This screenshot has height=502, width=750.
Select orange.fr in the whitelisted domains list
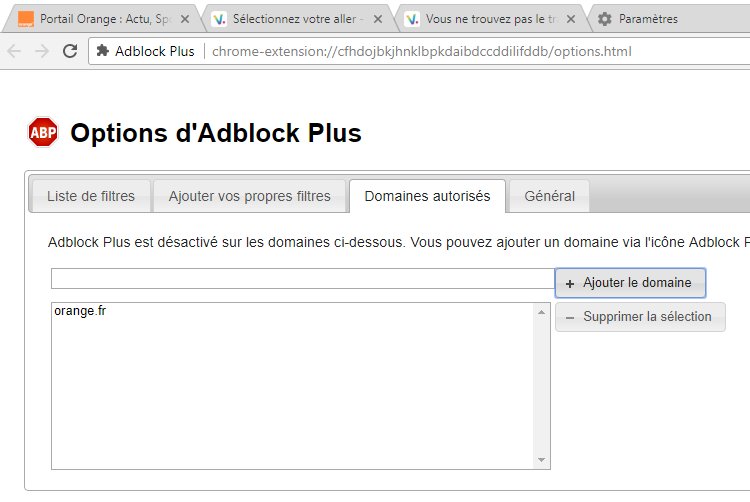pos(81,312)
